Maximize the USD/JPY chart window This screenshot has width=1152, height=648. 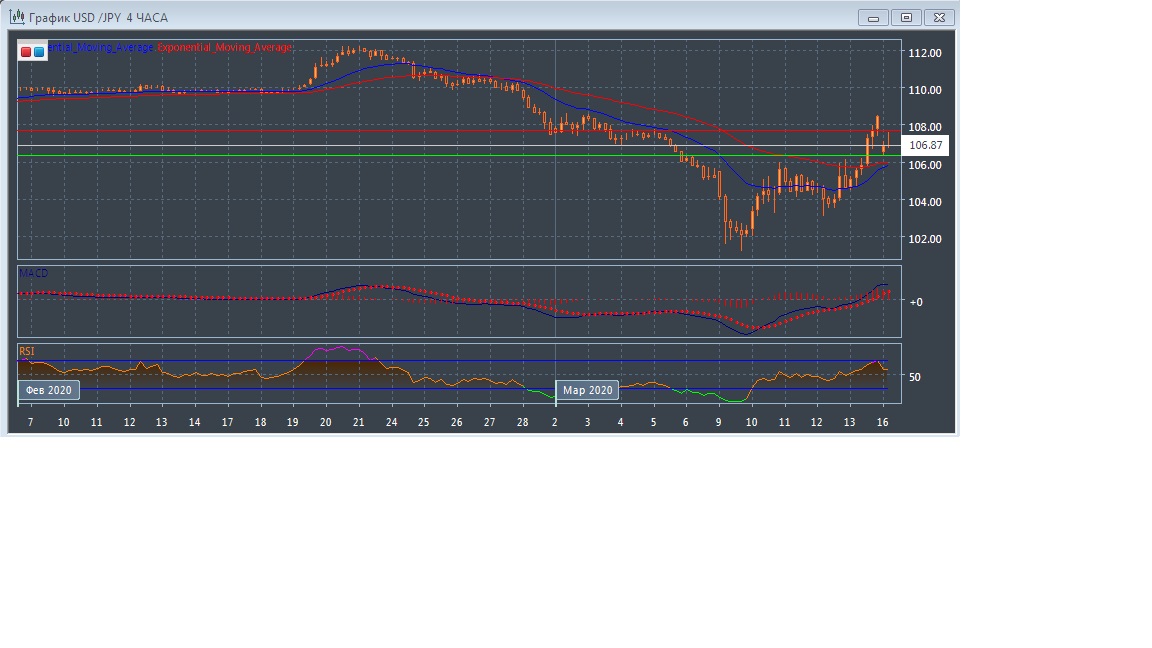(x=907, y=17)
